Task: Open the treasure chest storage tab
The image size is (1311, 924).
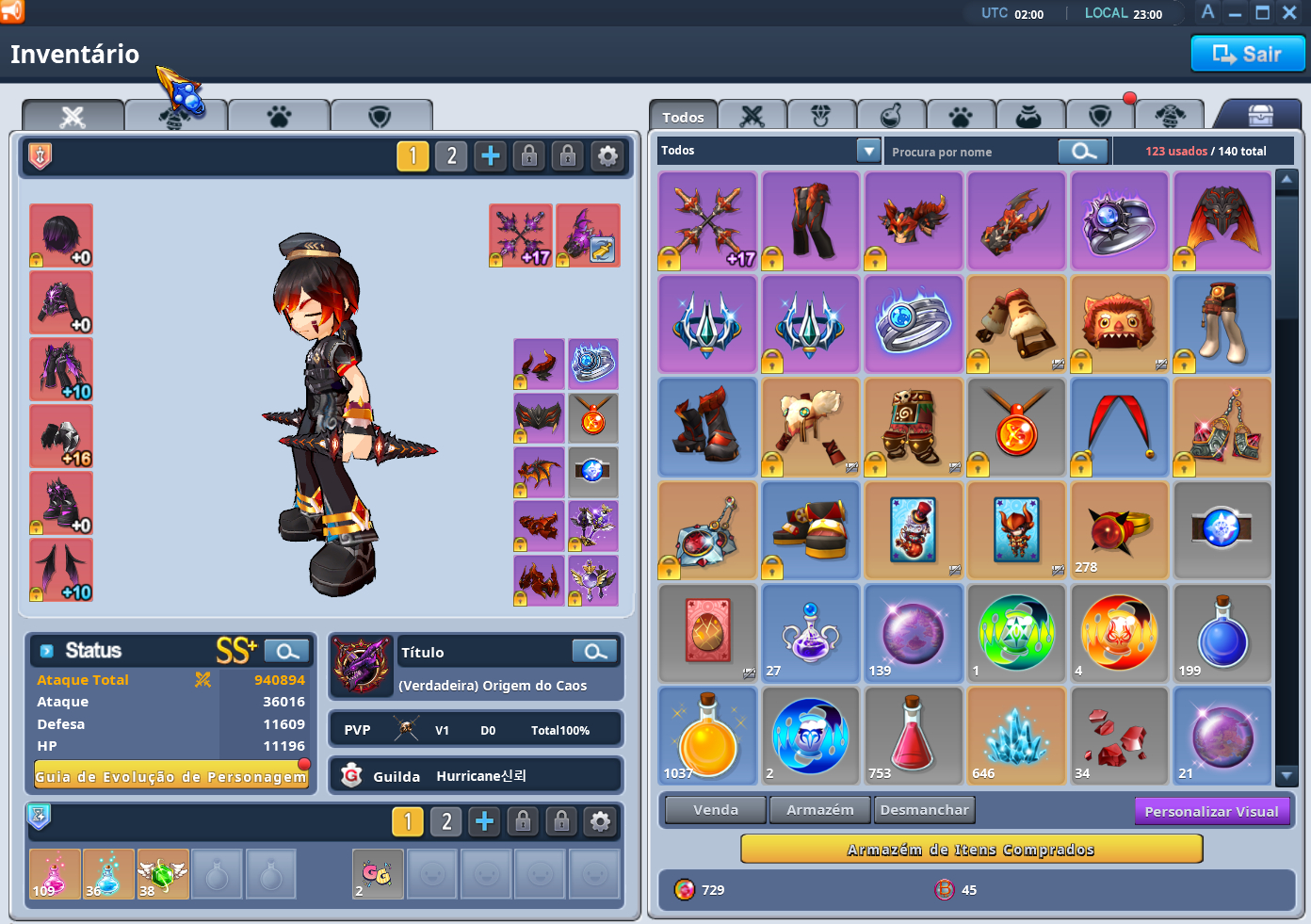Action: click(1260, 115)
